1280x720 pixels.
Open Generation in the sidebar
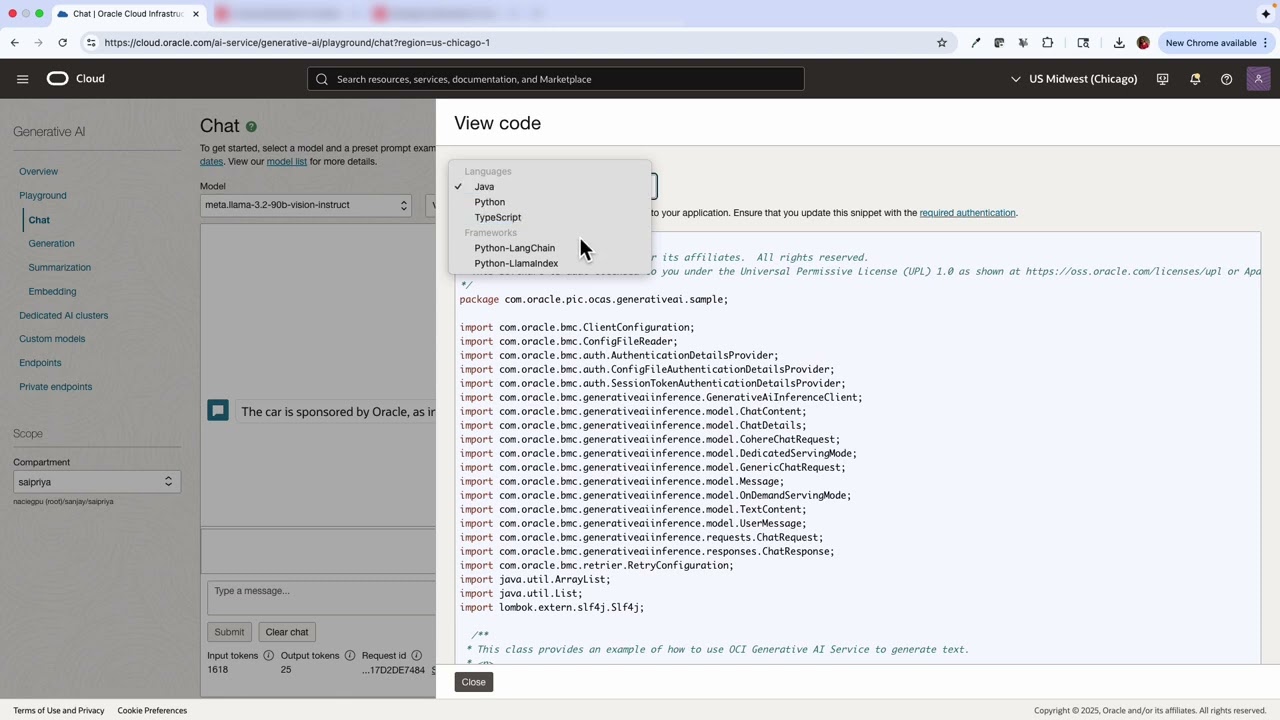[51, 244]
